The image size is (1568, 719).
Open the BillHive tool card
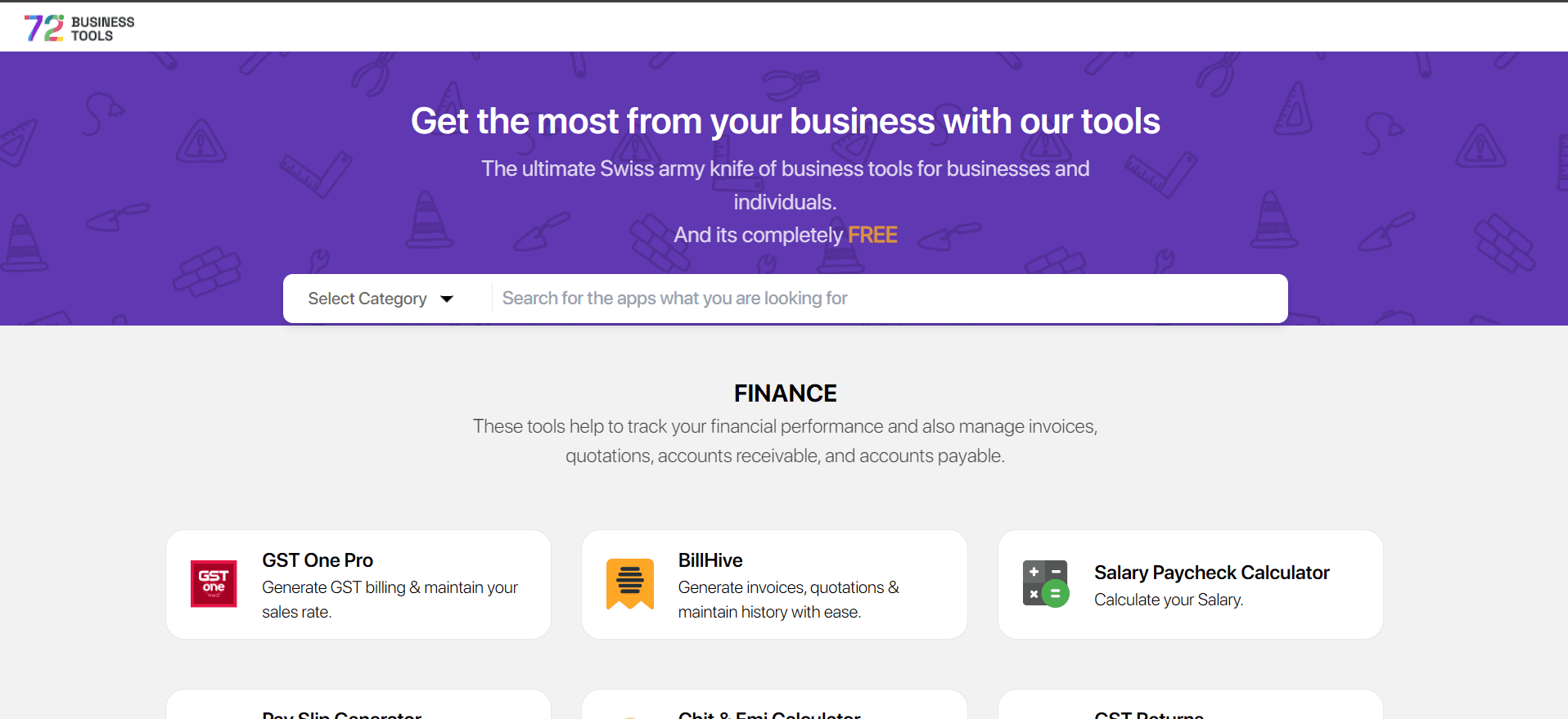(x=774, y=584)
